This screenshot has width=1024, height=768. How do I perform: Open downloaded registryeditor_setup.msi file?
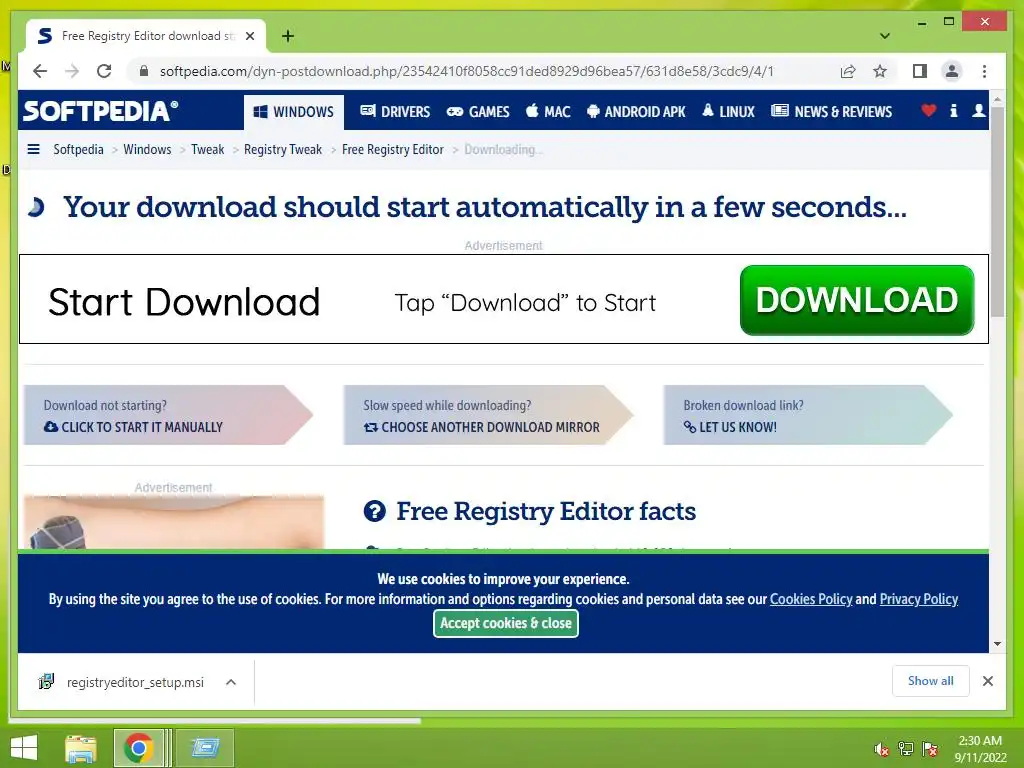135,682
